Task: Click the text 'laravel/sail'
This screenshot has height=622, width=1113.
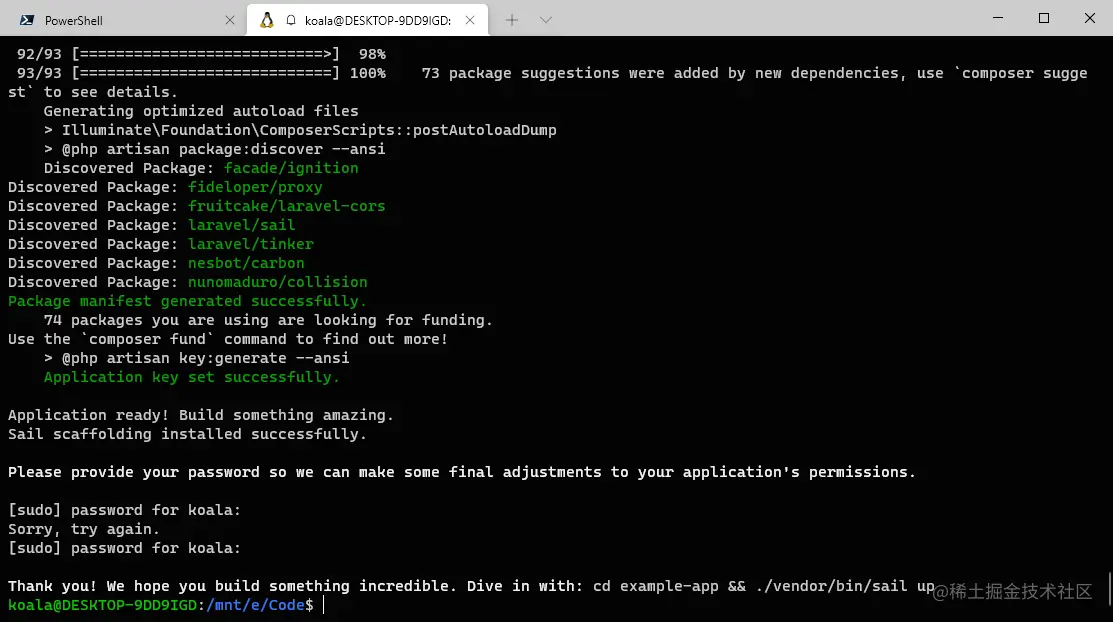Action: [x=241, y=225]
